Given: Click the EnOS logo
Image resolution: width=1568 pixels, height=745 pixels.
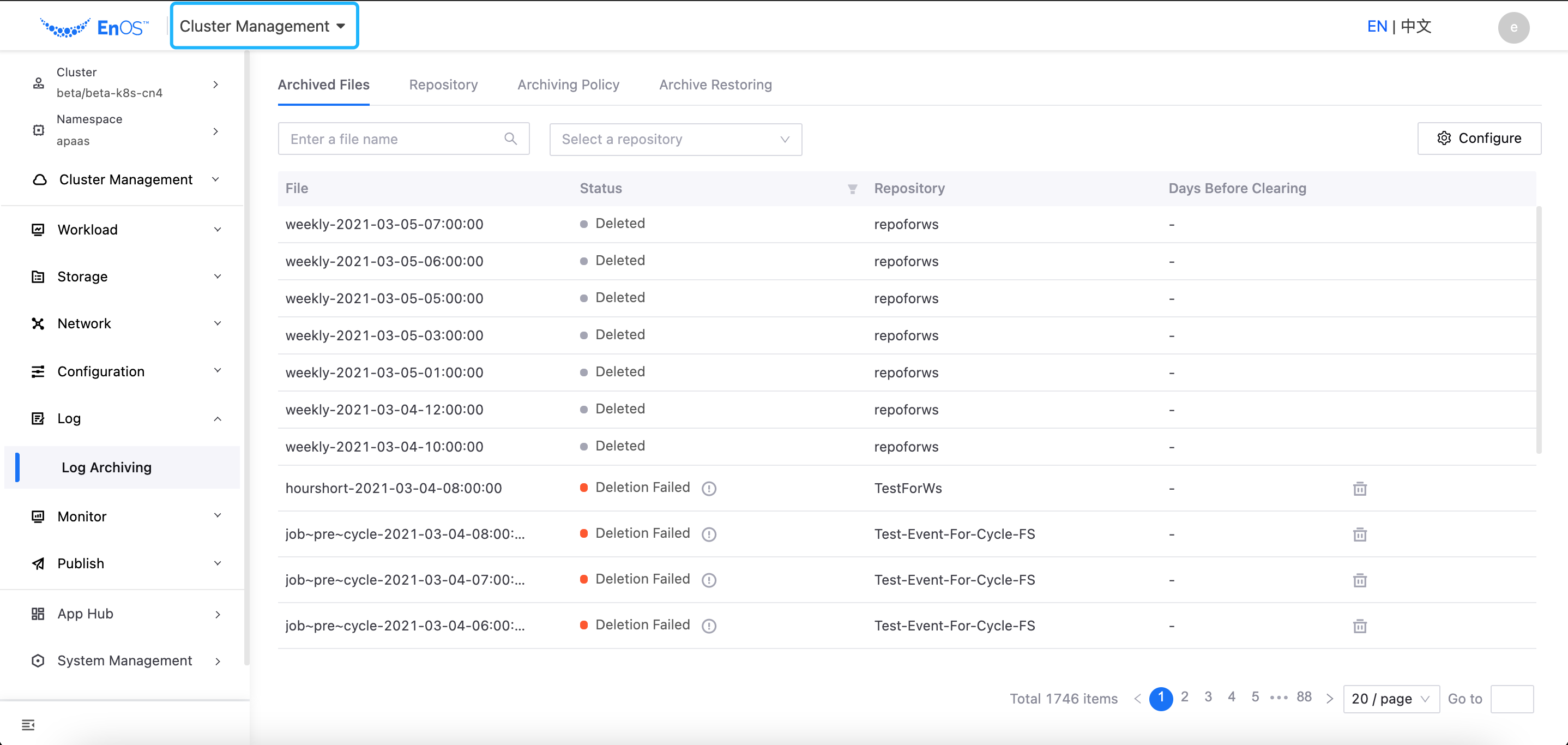Looking at the screenshot, I should click(94, 27).
